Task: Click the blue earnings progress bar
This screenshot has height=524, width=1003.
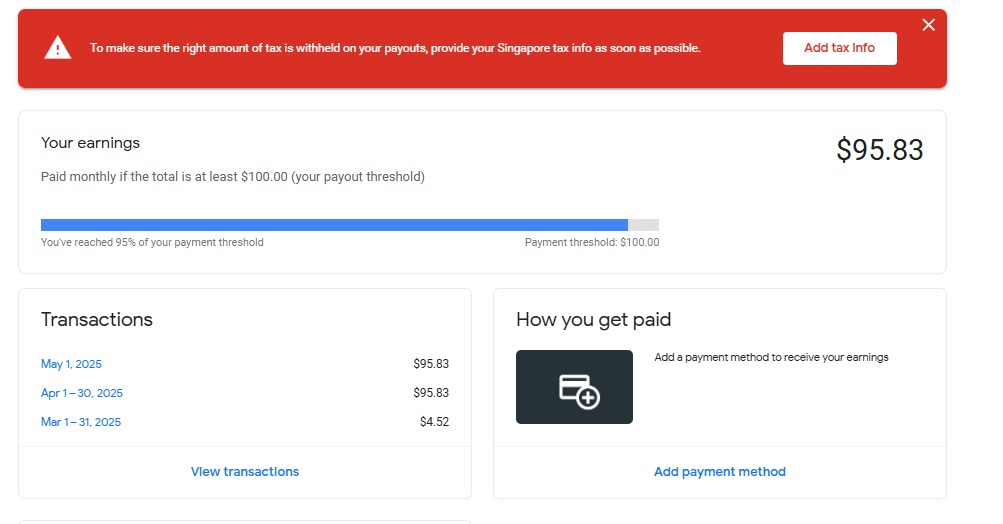Action: click(334, 225)
